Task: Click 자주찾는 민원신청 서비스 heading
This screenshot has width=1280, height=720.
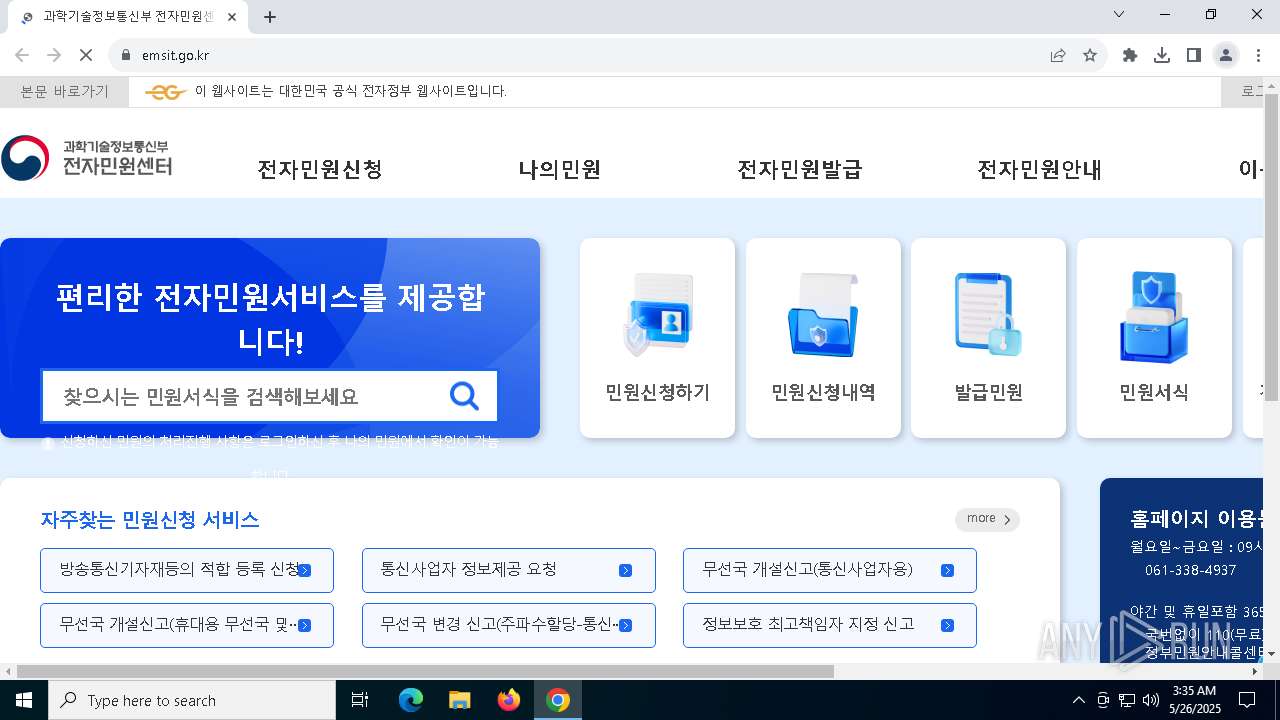Action: pos(150,519)
